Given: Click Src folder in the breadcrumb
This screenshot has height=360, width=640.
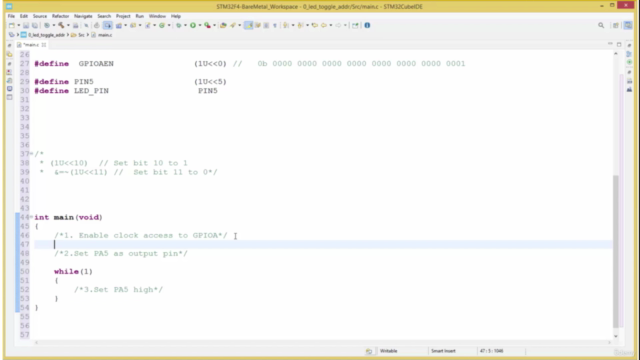Looking at the screenshot, I should [x=81, y=35].
